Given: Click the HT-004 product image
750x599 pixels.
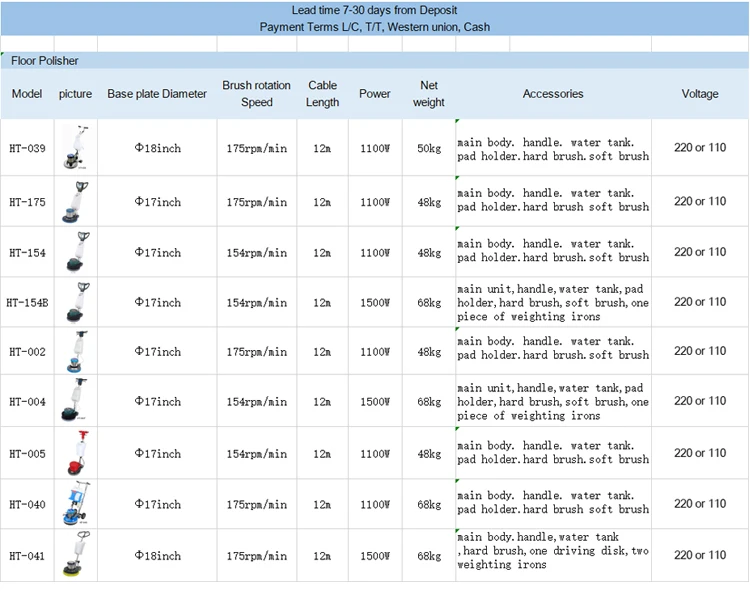Looking at the screenshot, I should 75,401.
